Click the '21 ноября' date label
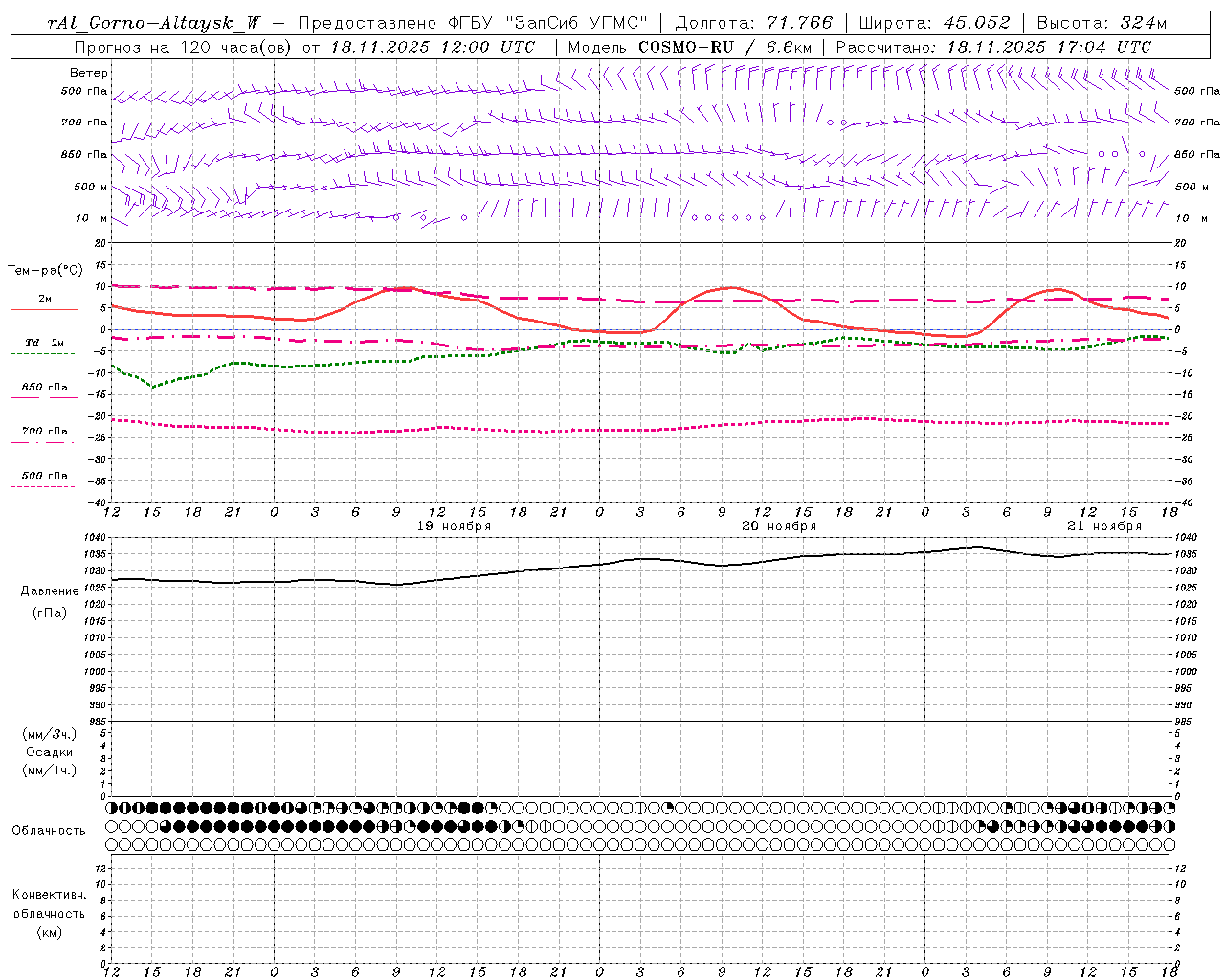The height and width of the screenshot is (980, 1225). point(1104,526)
